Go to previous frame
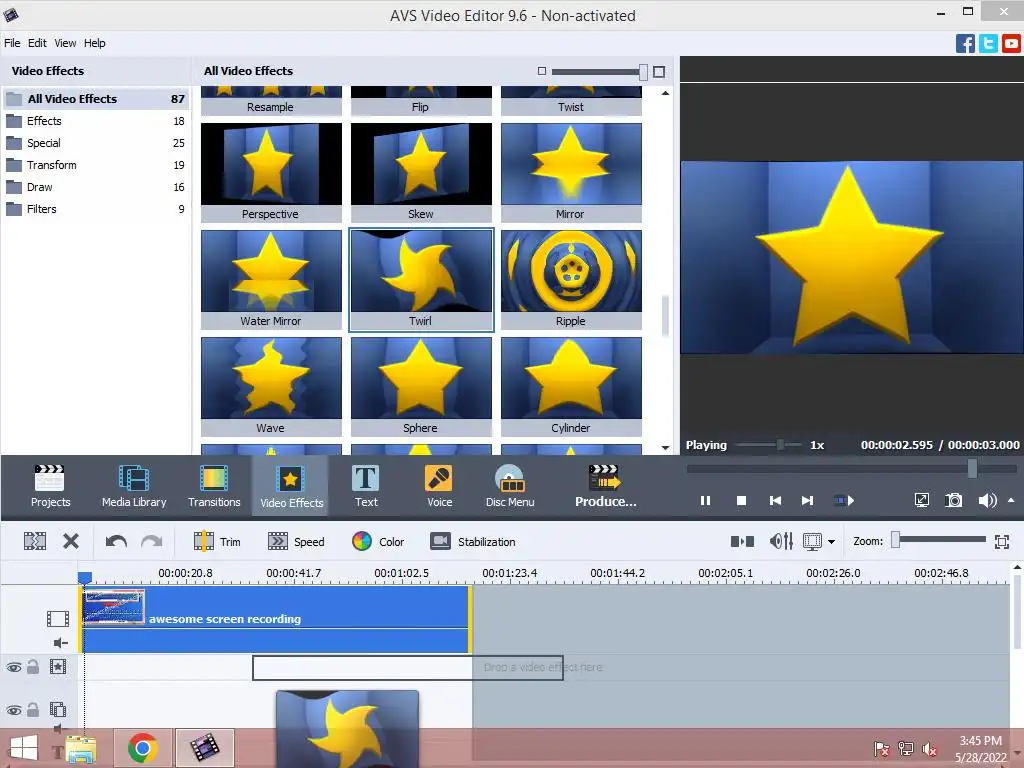This screenshot has width=1024, height=768. tap(775, 501)
